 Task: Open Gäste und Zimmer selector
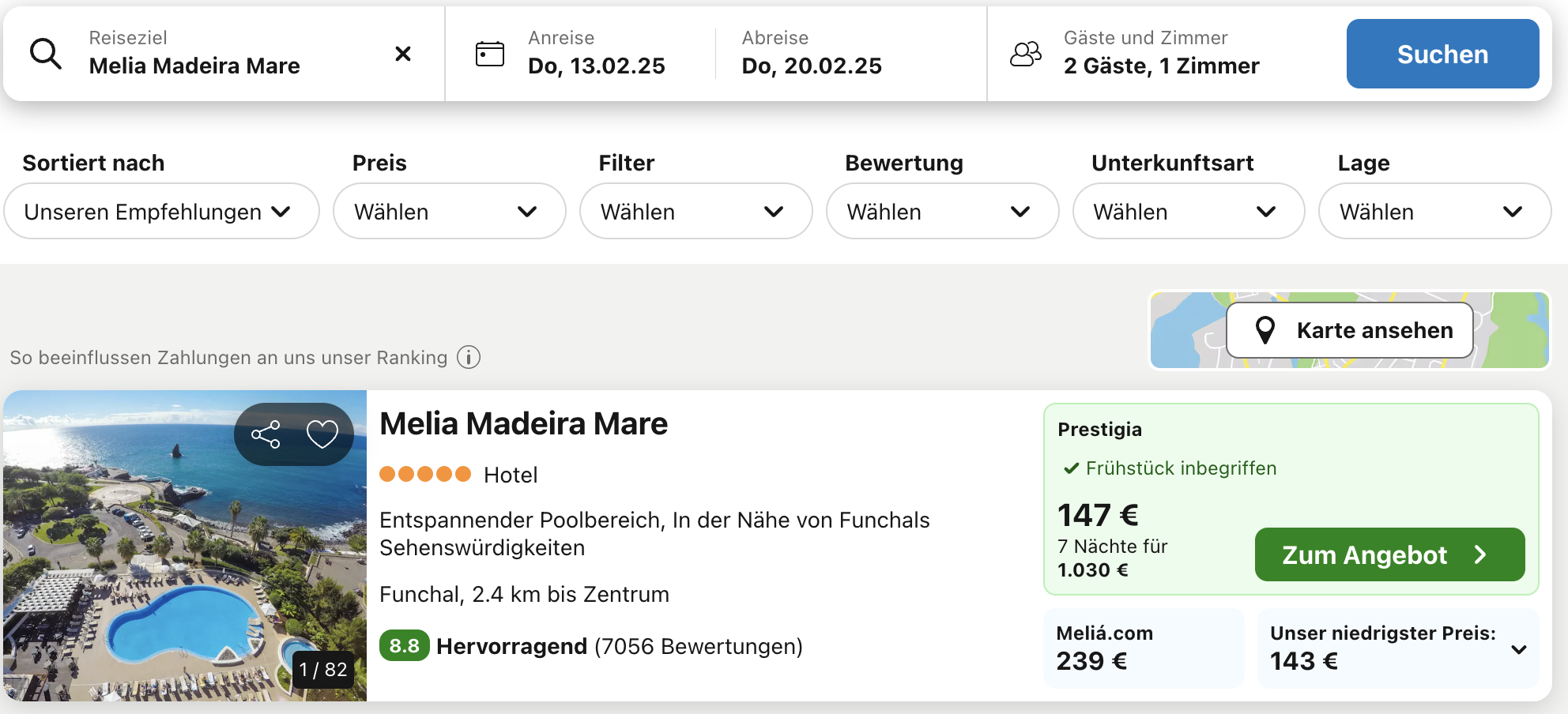[1162, 54]
